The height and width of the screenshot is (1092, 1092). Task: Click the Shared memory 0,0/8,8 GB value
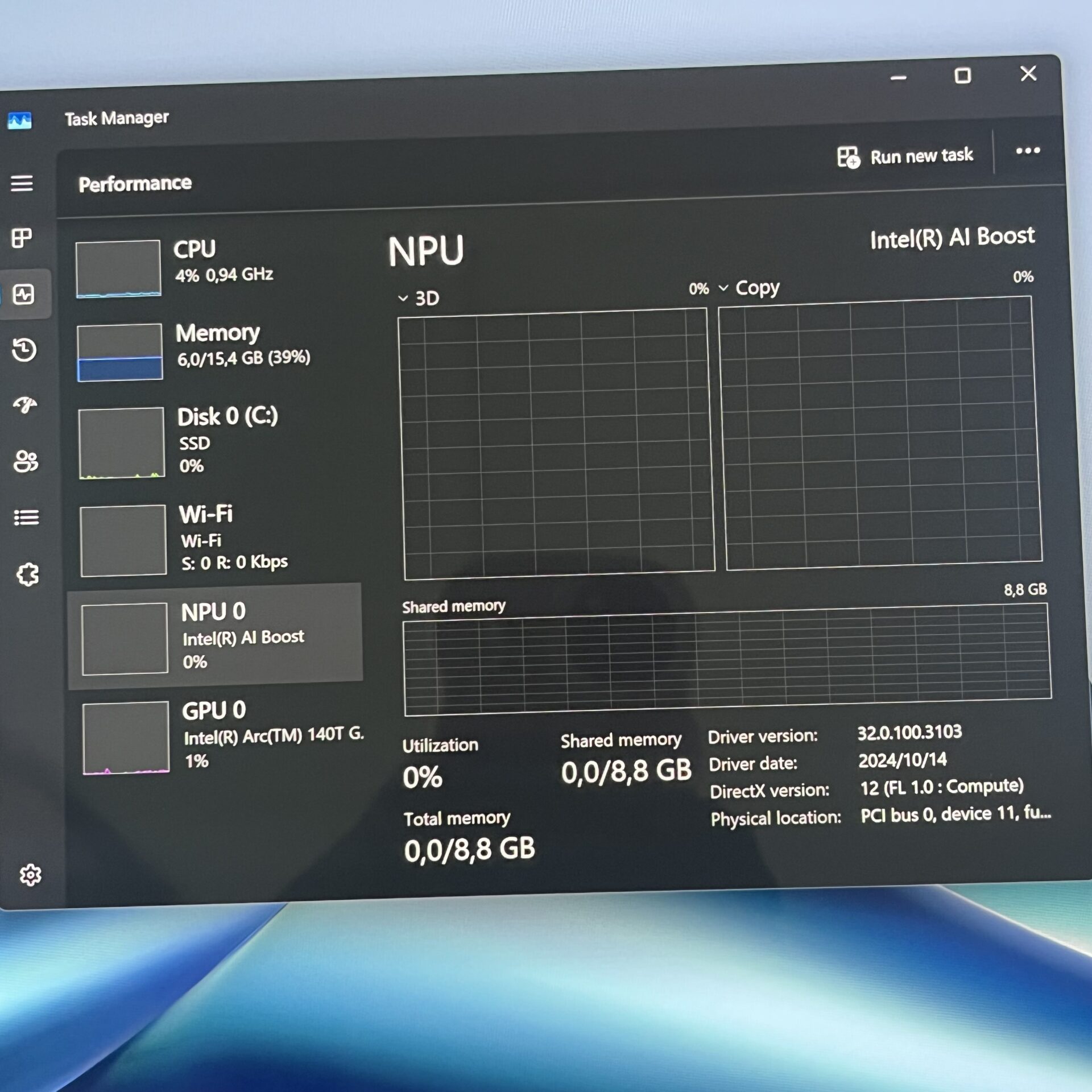tap(626, 771)
